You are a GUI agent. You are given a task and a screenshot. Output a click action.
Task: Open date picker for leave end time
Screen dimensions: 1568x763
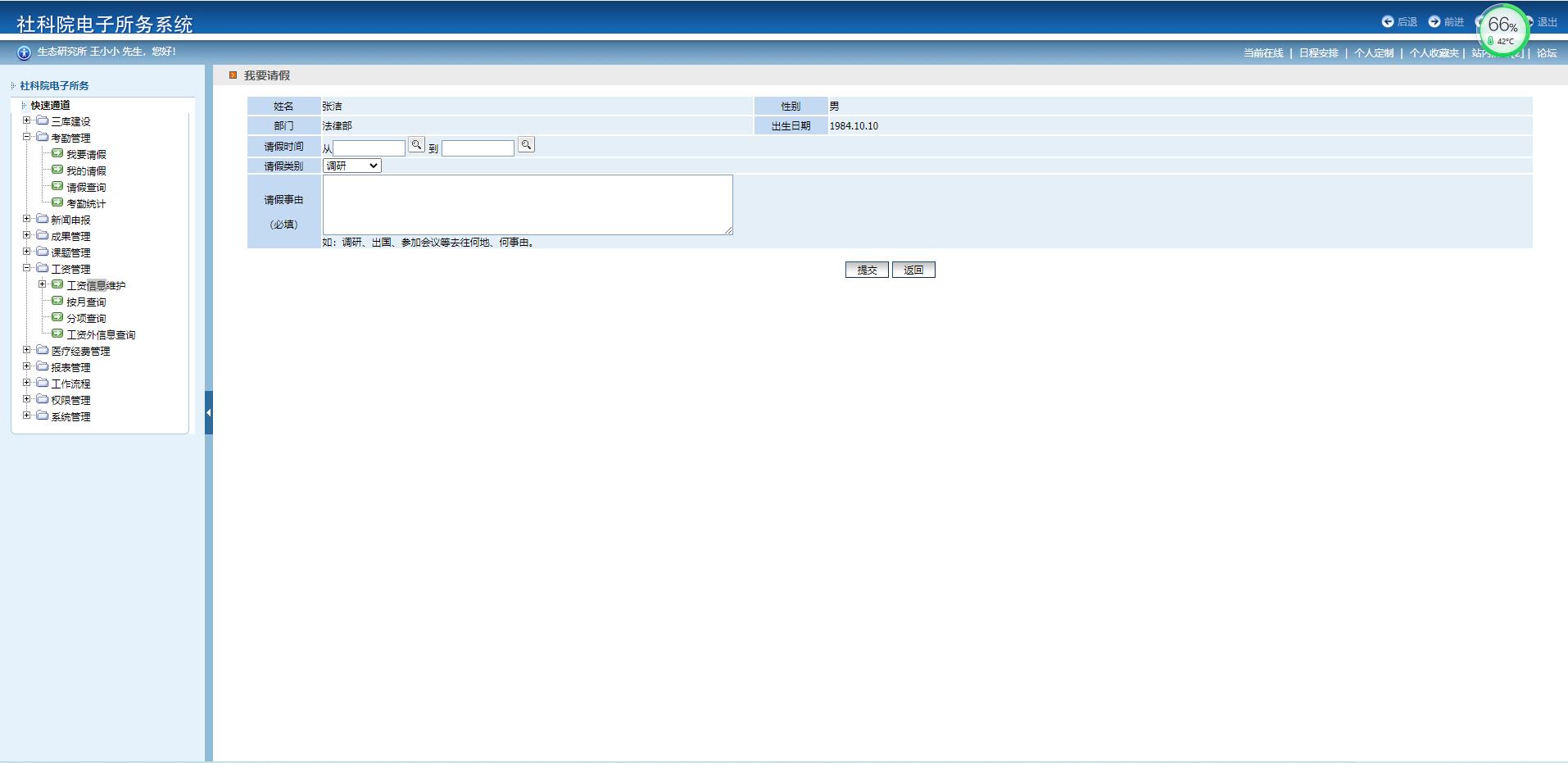pos(526,145)
